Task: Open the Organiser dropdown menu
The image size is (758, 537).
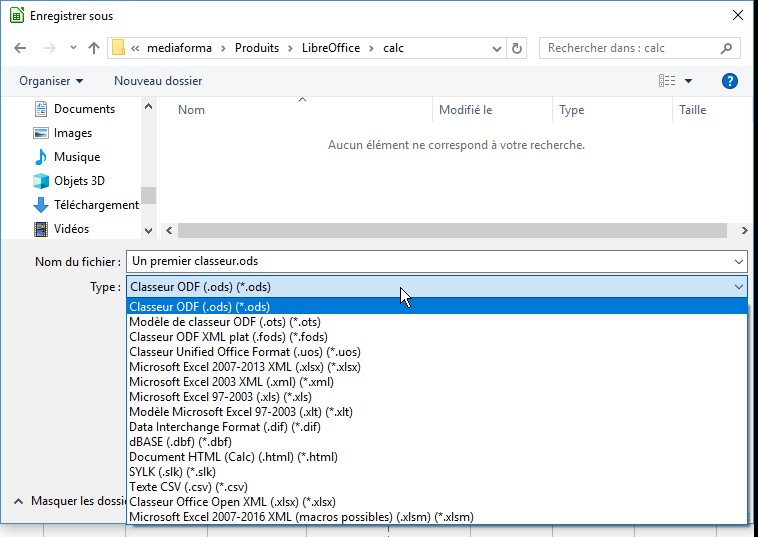Action: pyautogui.click(x=51, y=81)
